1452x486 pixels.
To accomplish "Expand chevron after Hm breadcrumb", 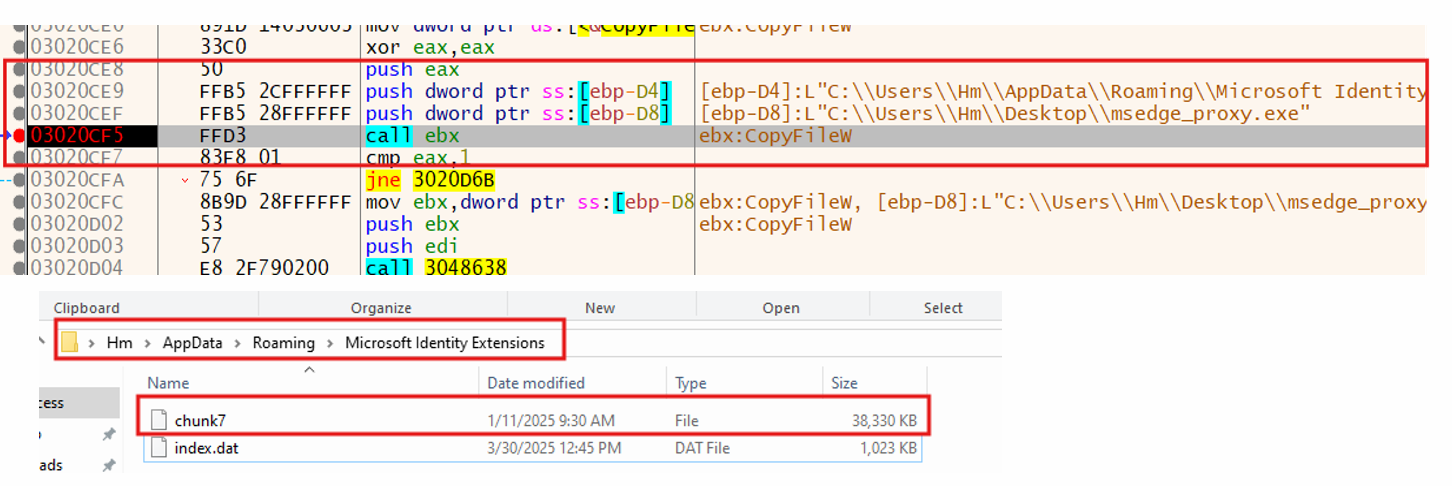I will (149, 343).
